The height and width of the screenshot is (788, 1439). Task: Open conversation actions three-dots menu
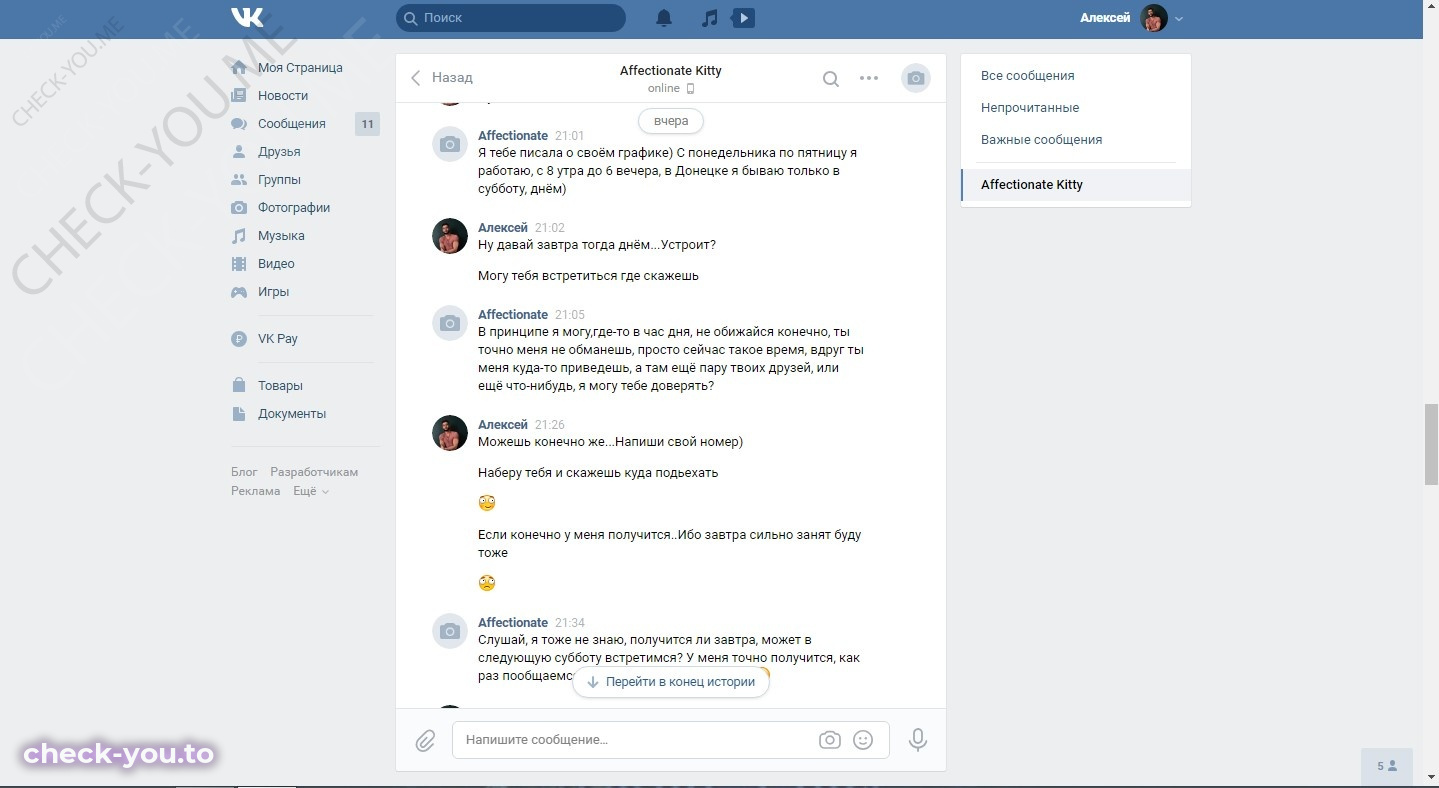(869, 78)
